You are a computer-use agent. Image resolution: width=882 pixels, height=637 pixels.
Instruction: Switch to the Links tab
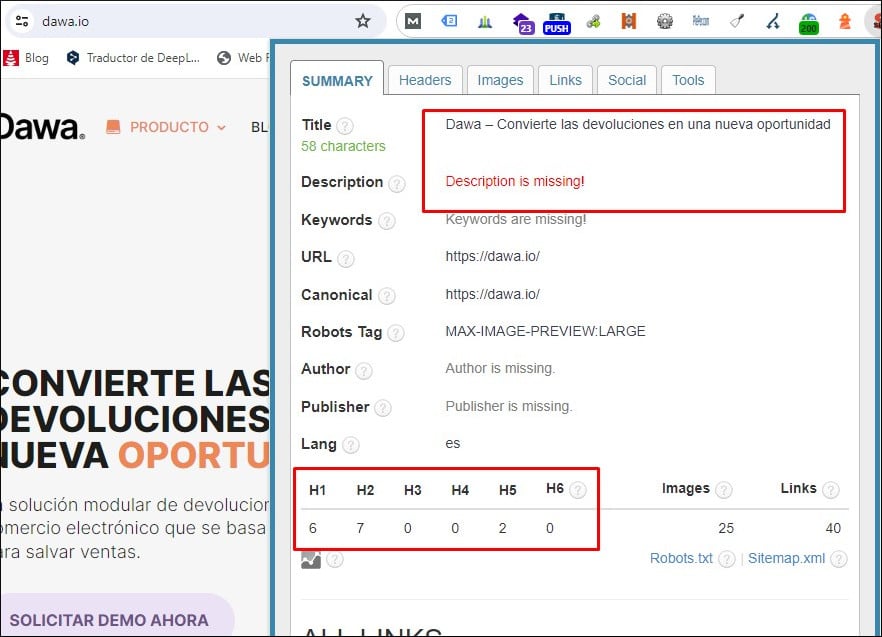coord(565,80)
